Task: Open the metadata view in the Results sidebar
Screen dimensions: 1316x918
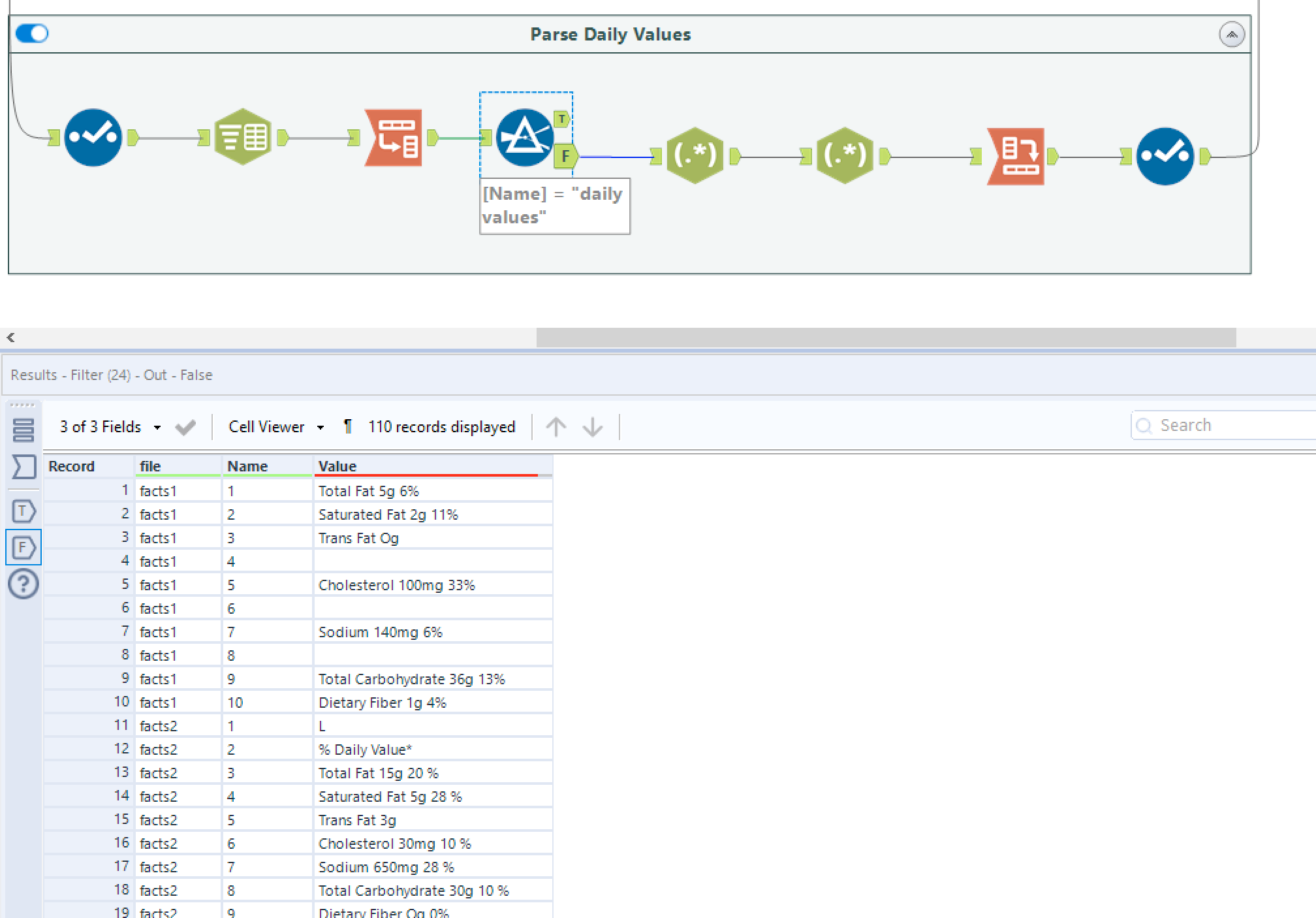Action: 24,467
